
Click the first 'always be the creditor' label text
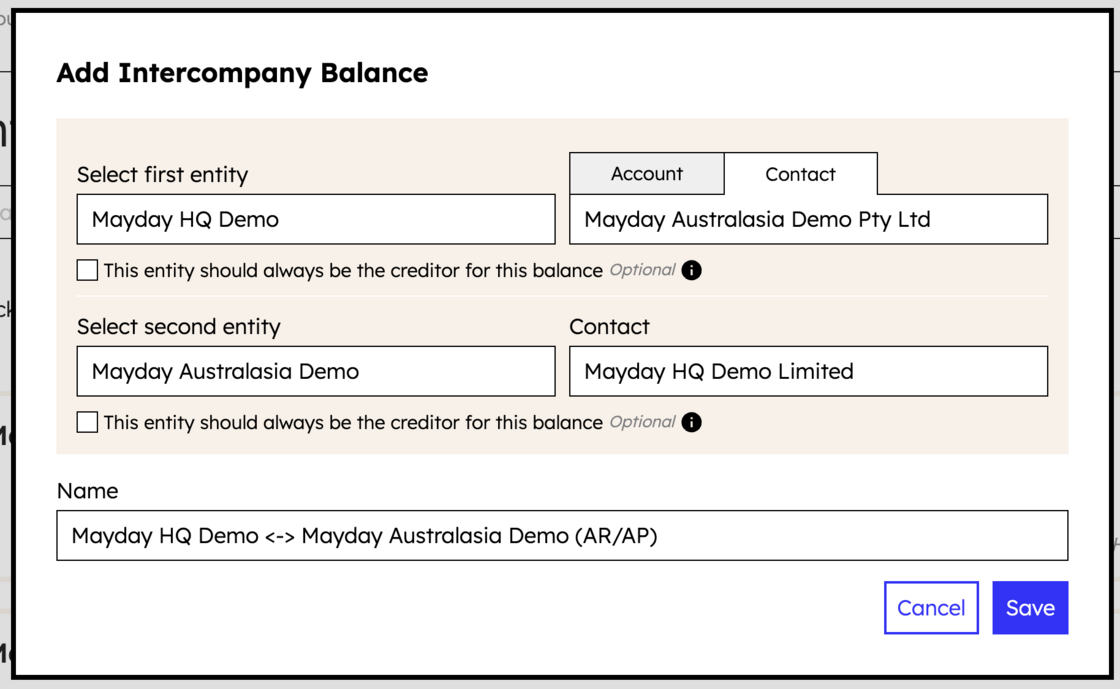pos(353,271)
